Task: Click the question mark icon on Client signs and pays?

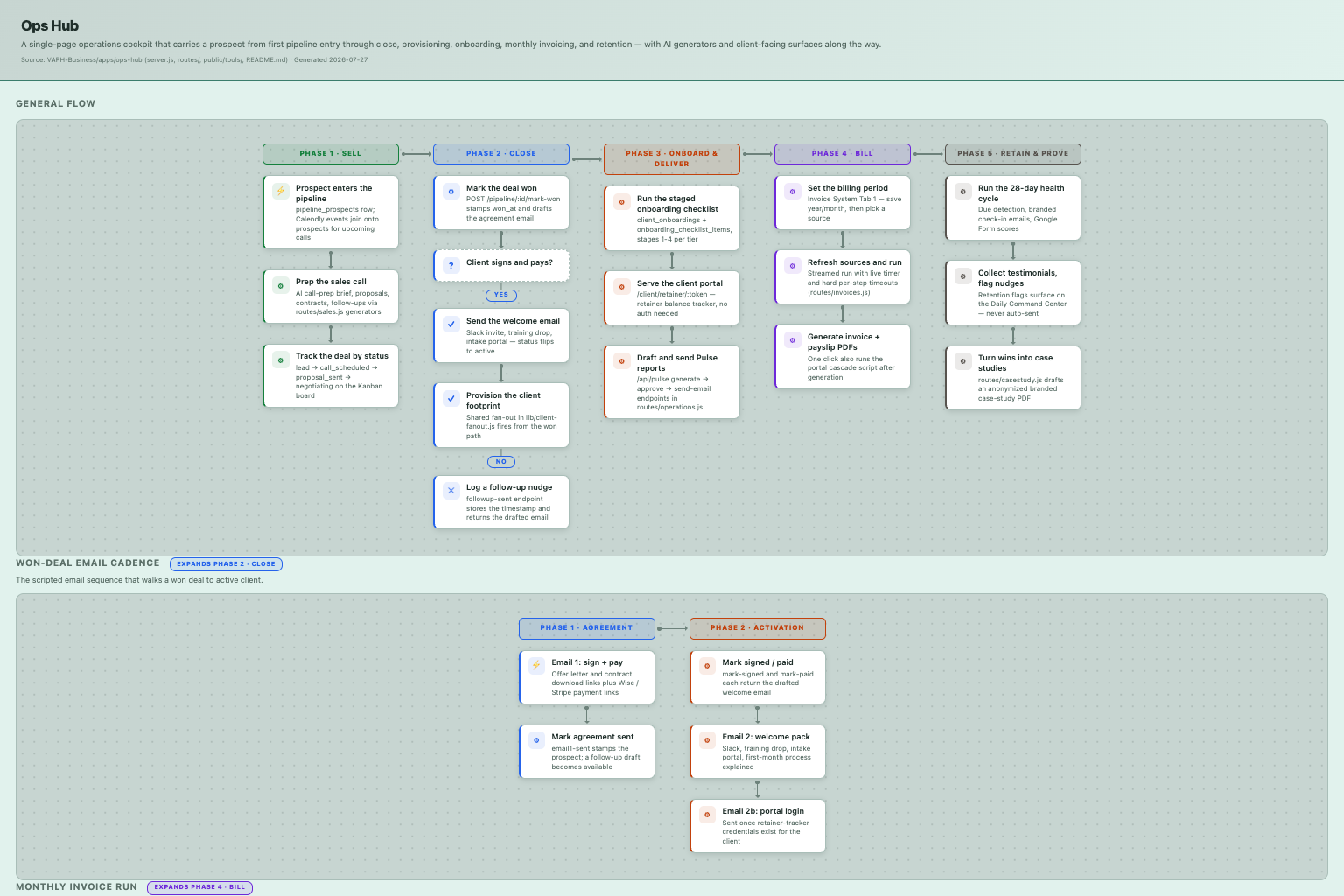Action: (x=451, y=265)
